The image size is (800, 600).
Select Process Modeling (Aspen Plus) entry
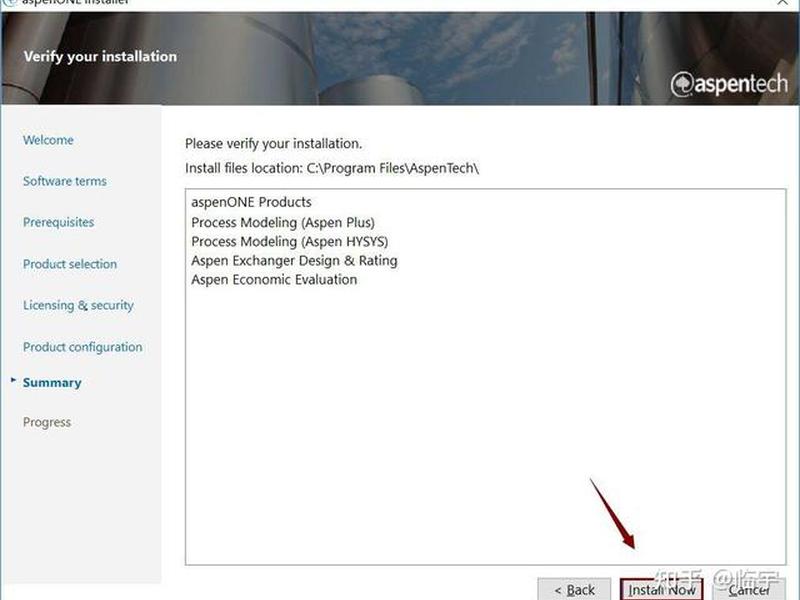pyautogui.click(x=283, y=222)
